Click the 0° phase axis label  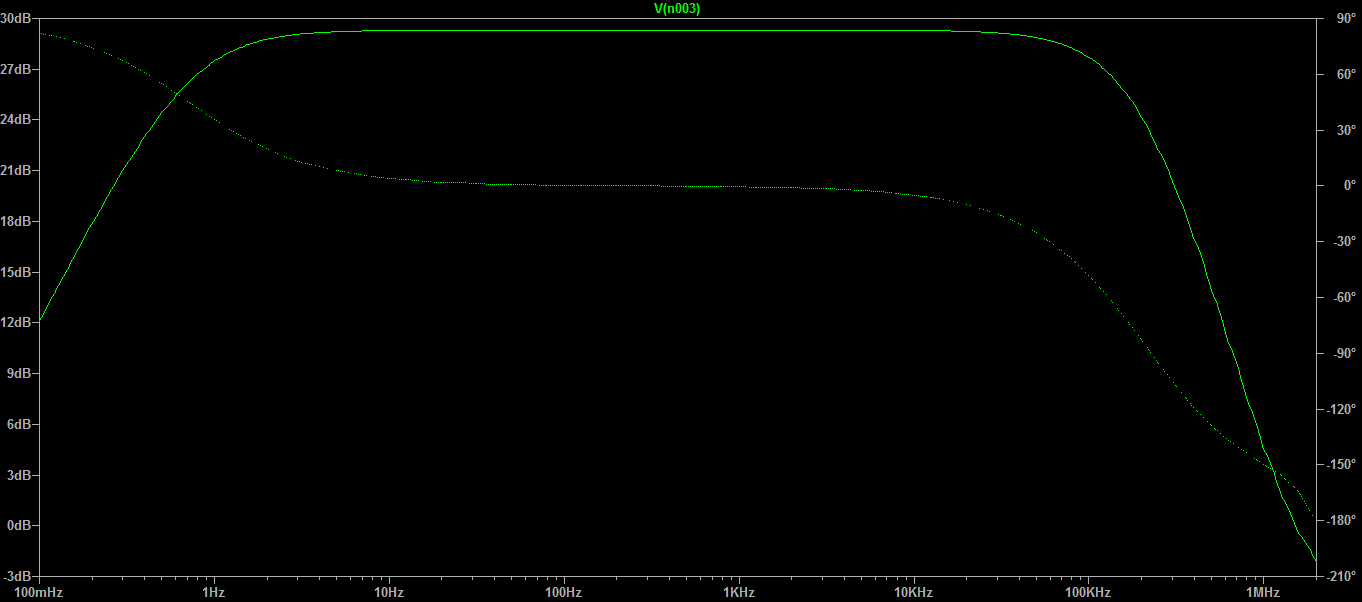(1348, 186)
